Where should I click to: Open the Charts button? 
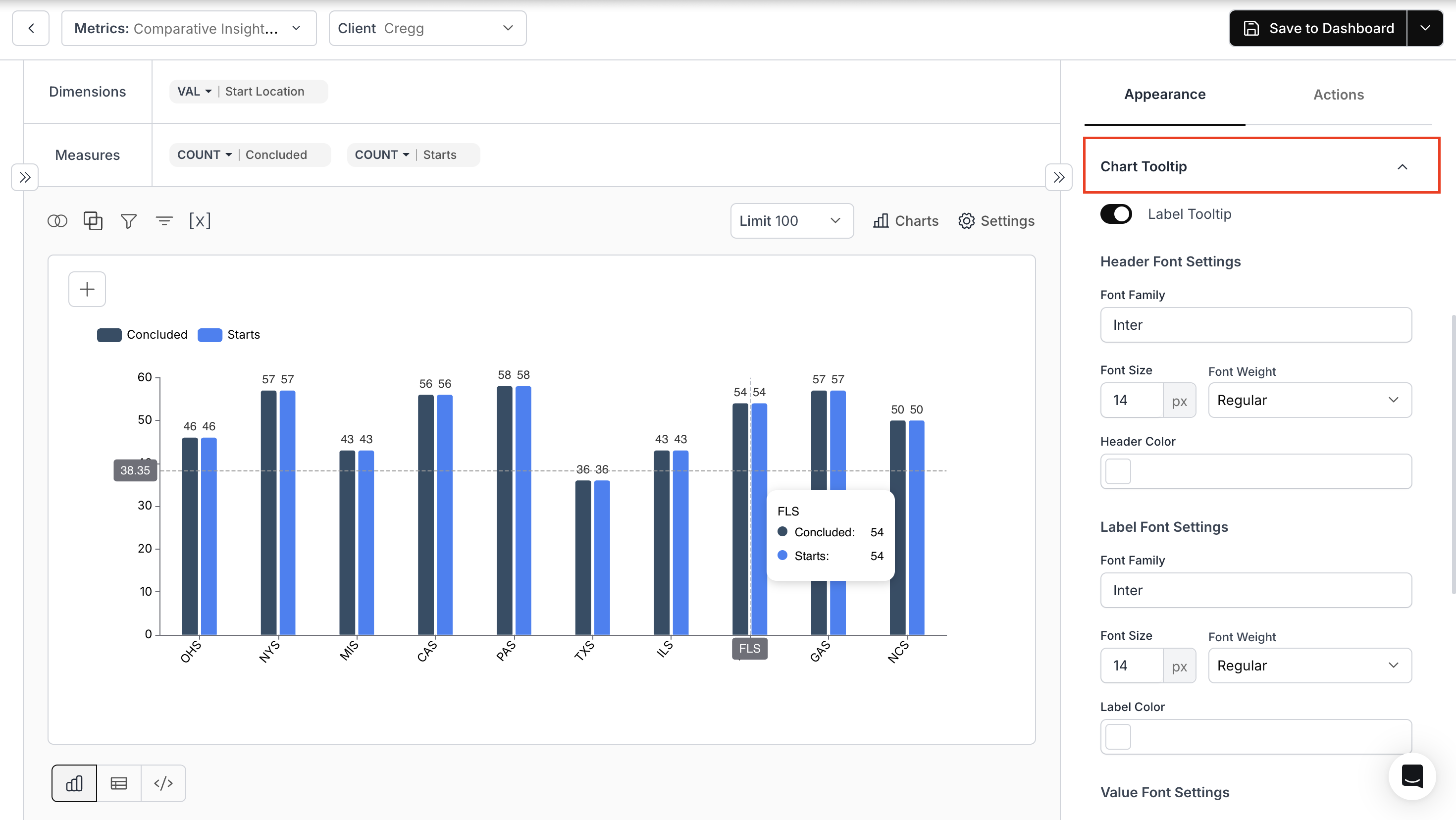point(905,221)
